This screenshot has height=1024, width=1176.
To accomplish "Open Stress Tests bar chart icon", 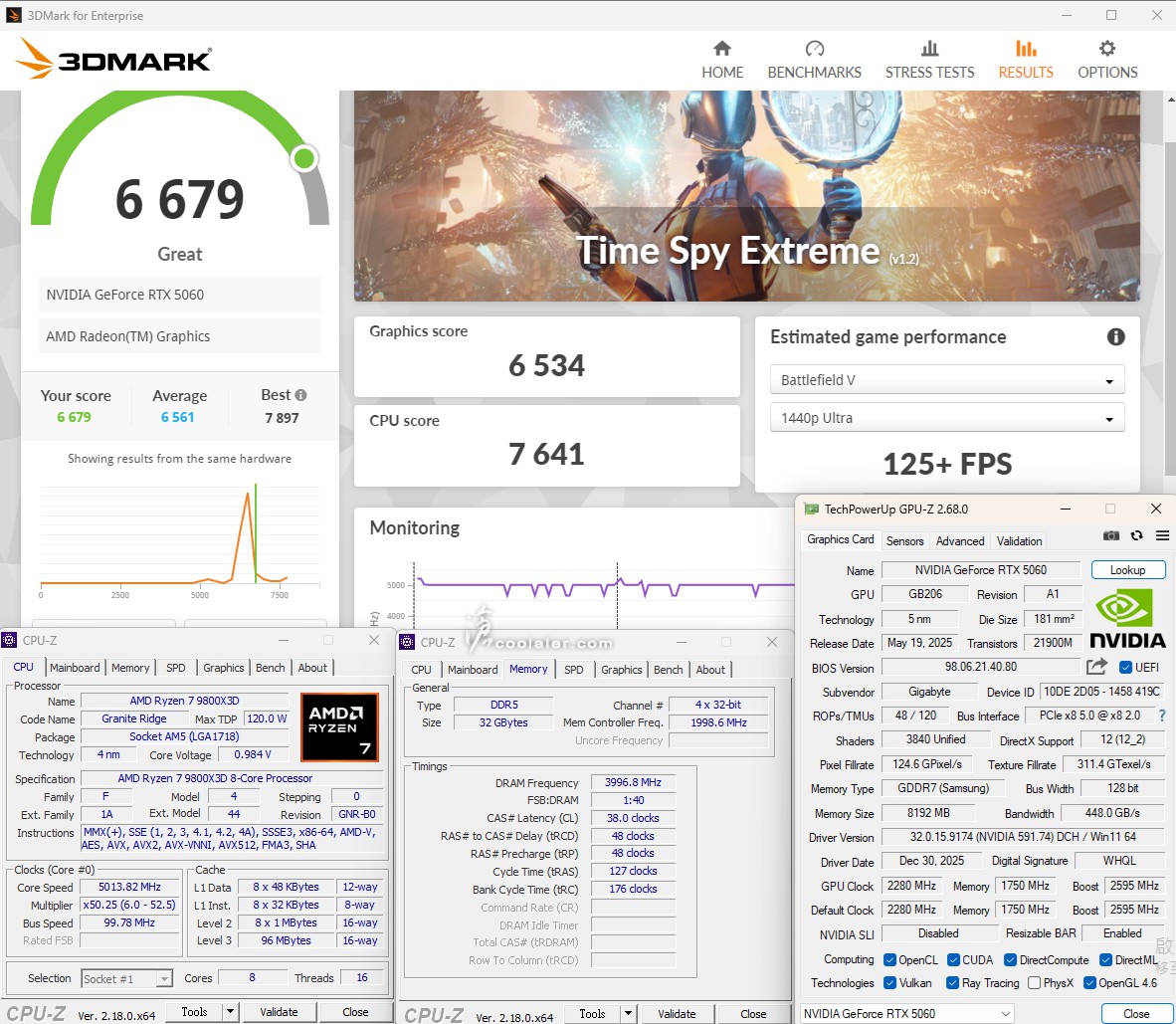I will pyautogui.click(x=929, y=49).
